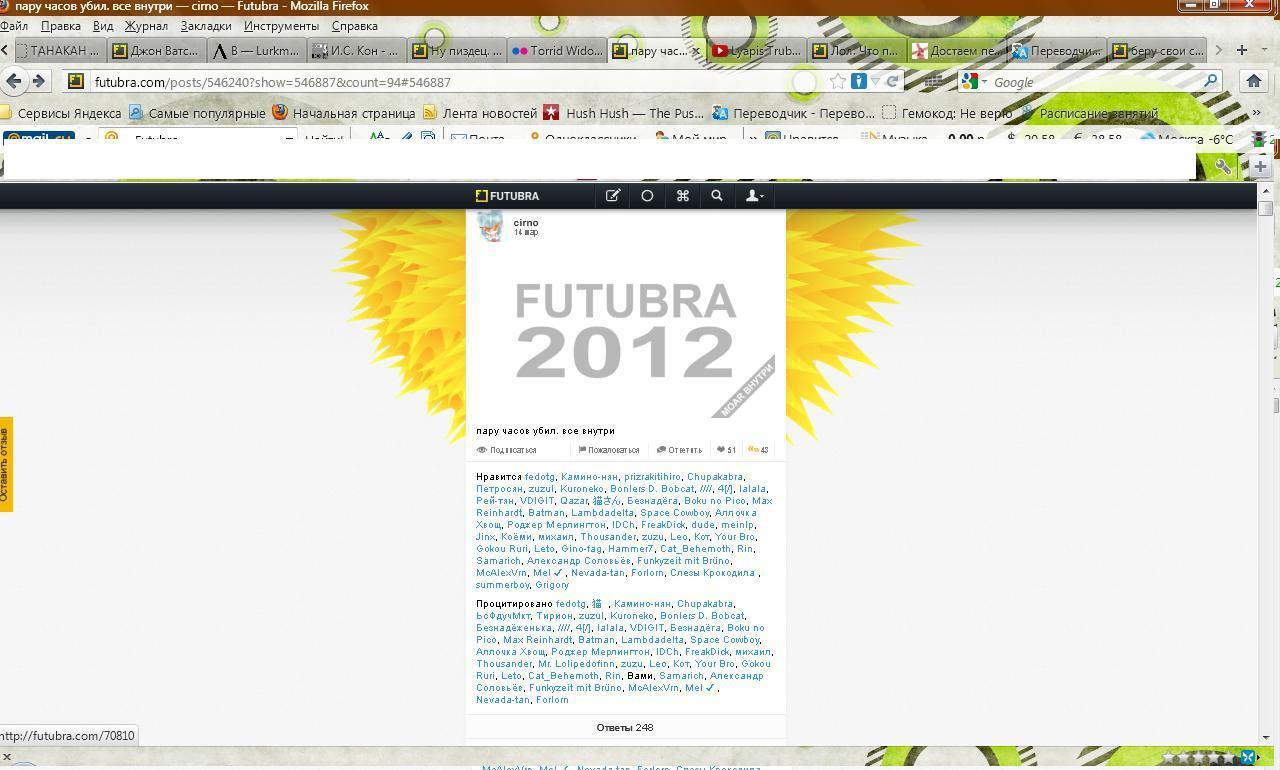Click the Пожаловаться flag link

[608, 450]
